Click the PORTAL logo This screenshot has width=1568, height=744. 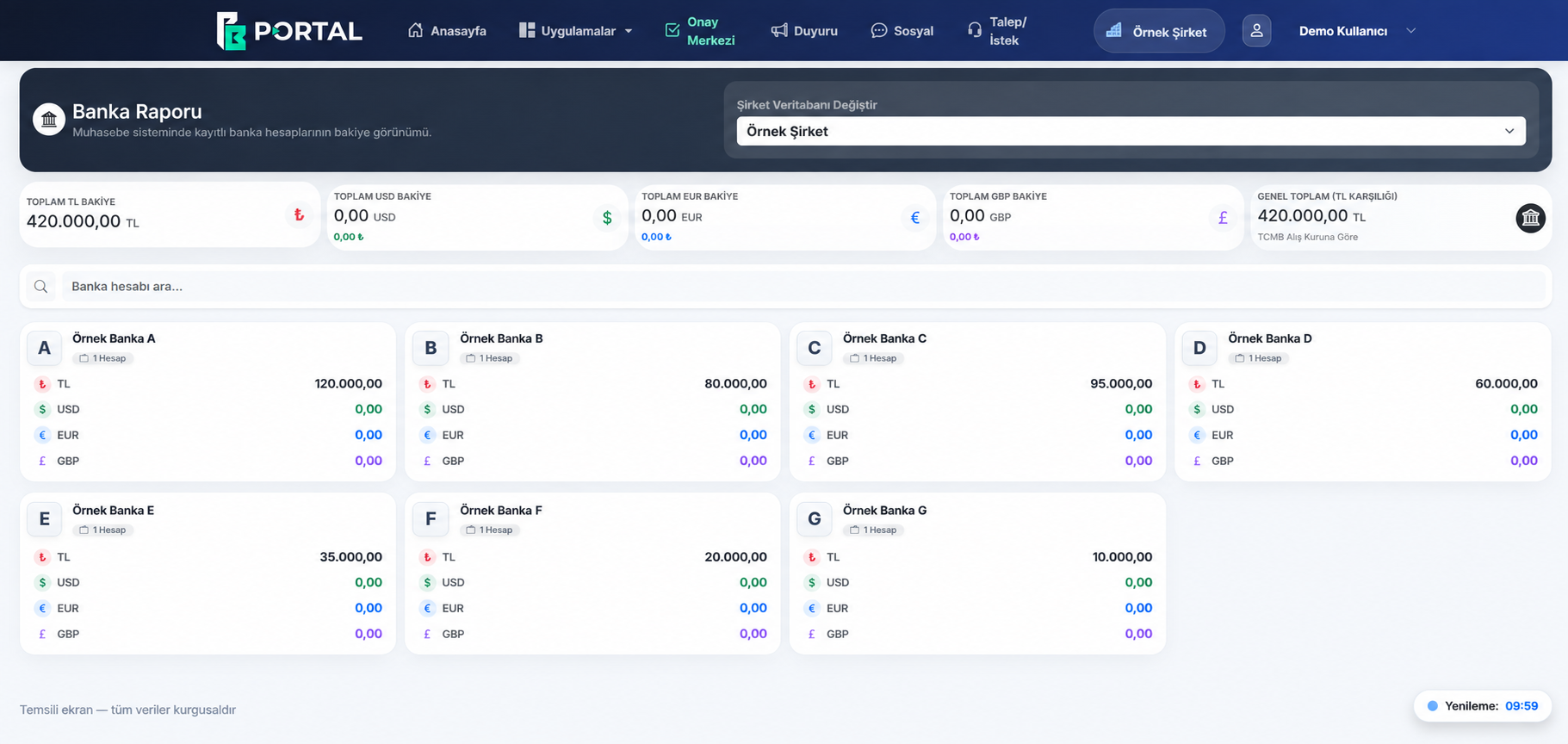coord(289,31)
